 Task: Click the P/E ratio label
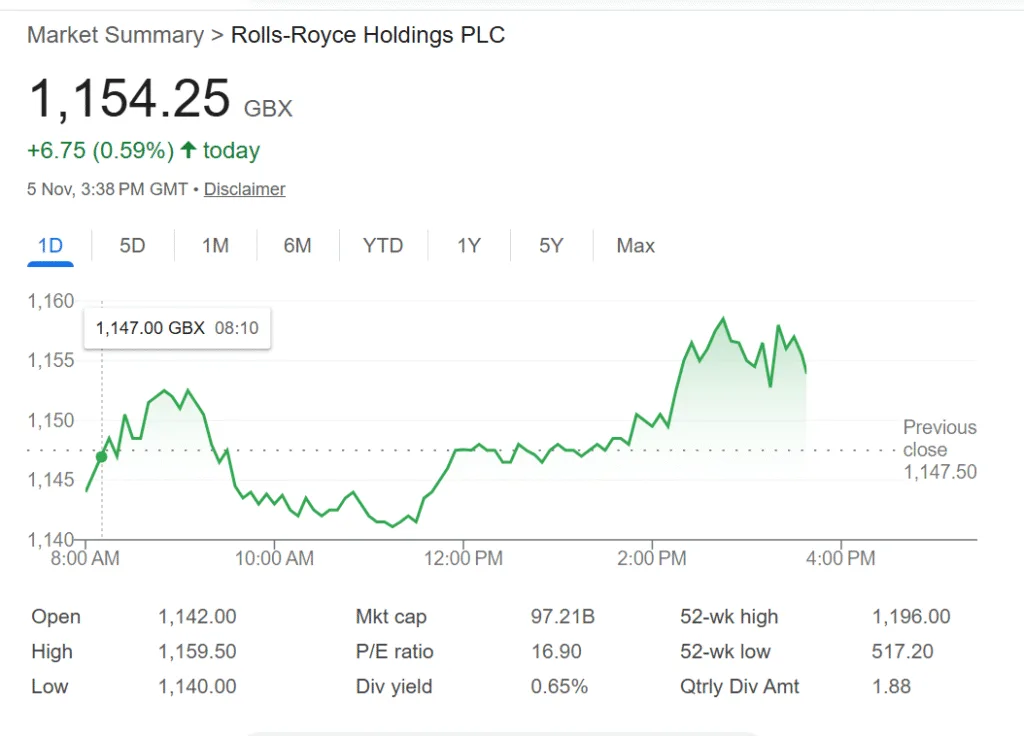[x=394, y=652]
